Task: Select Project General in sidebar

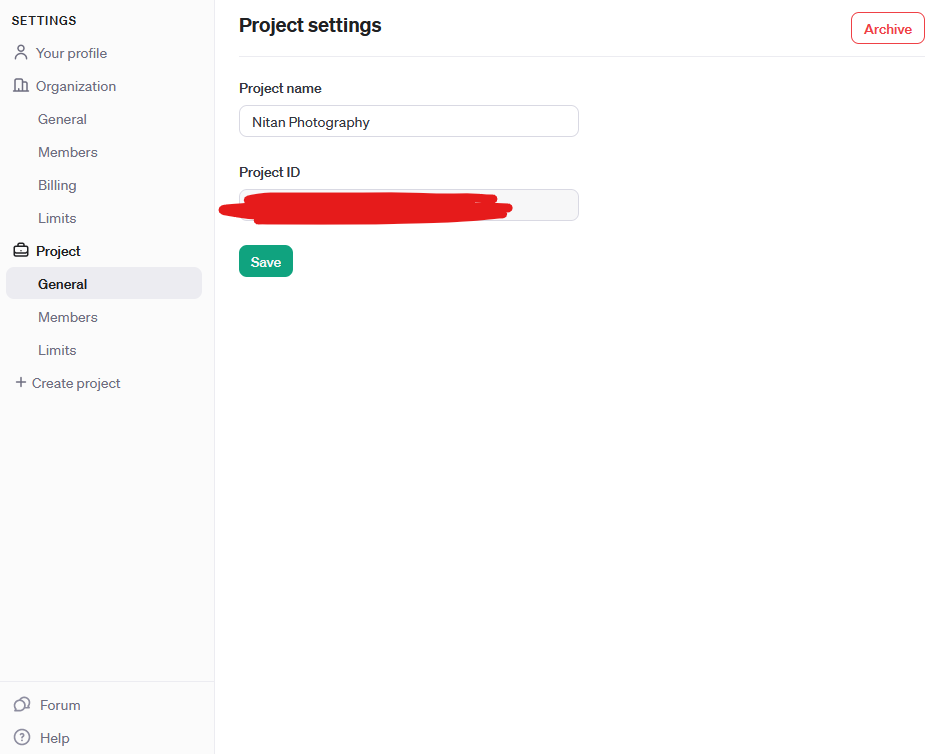Action: 63,284
